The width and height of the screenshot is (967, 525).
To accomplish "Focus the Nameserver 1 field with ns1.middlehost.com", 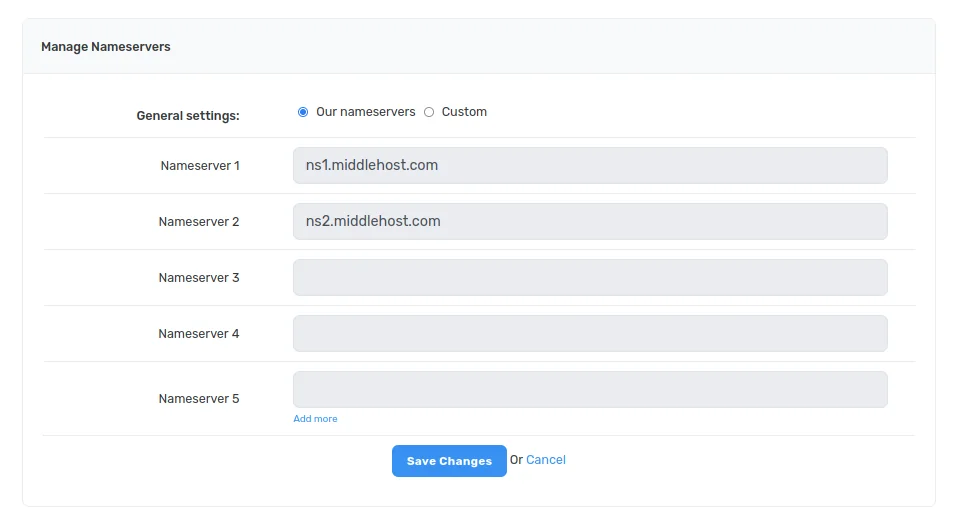I will 589,166.
